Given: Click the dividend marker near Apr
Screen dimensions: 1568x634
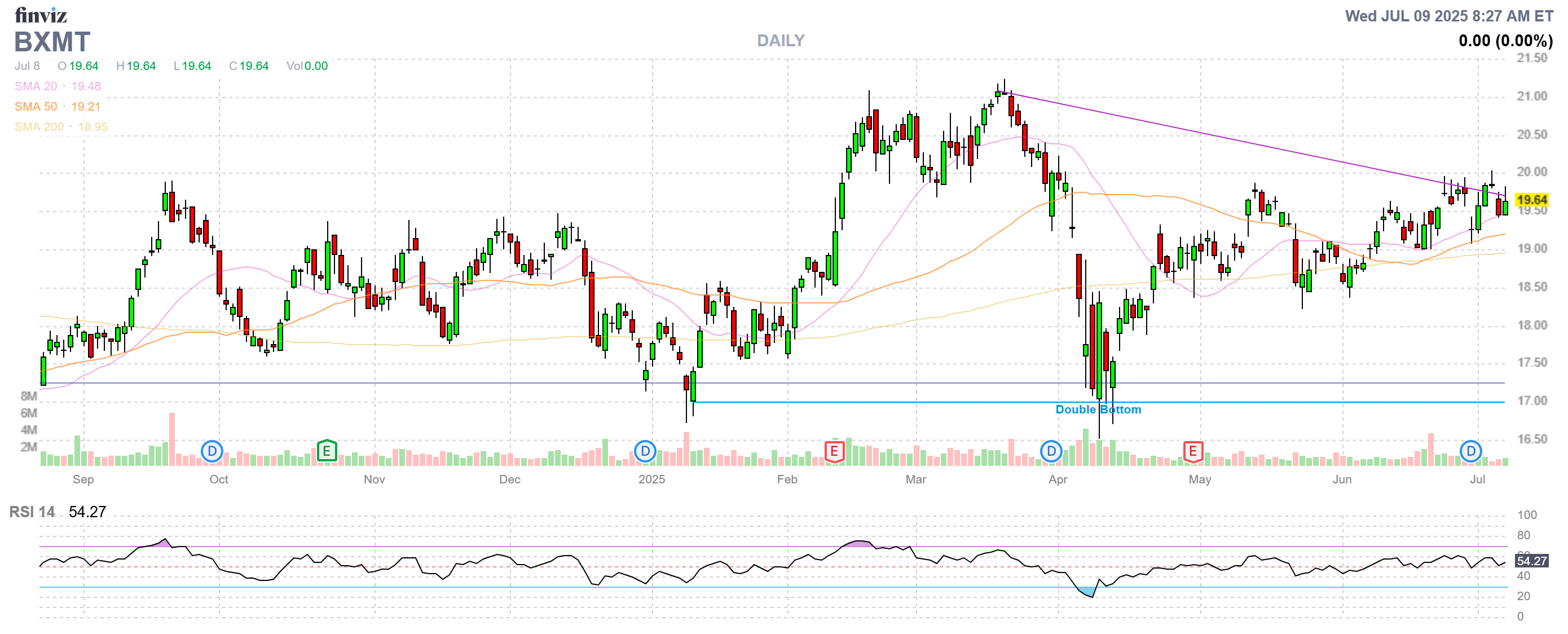Looking at the screenshot, I should (x=1051, y=451).
